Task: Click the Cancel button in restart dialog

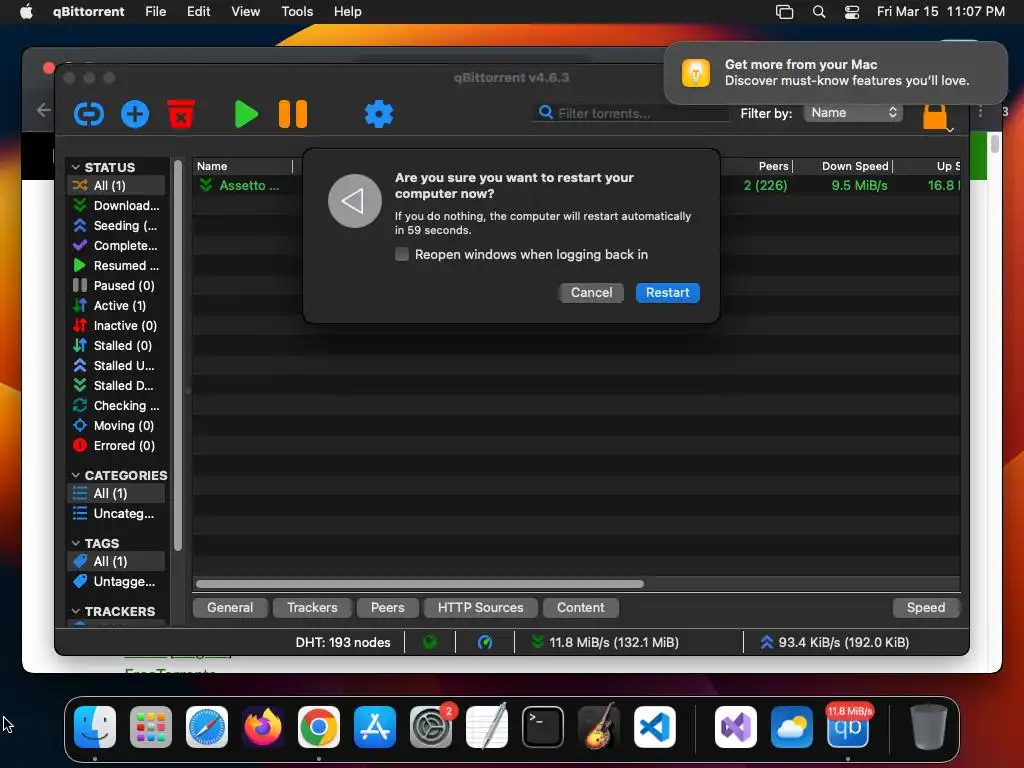Action: pos(592,293)
